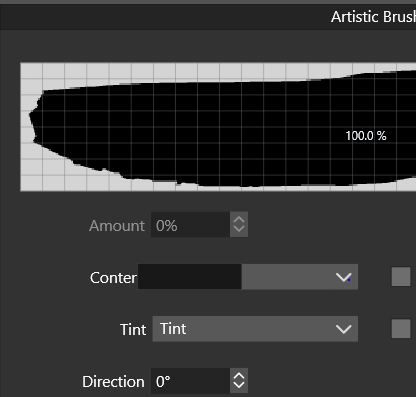Click the 100.0 % label in preview
Screen dimensions: 416x397
366,136
